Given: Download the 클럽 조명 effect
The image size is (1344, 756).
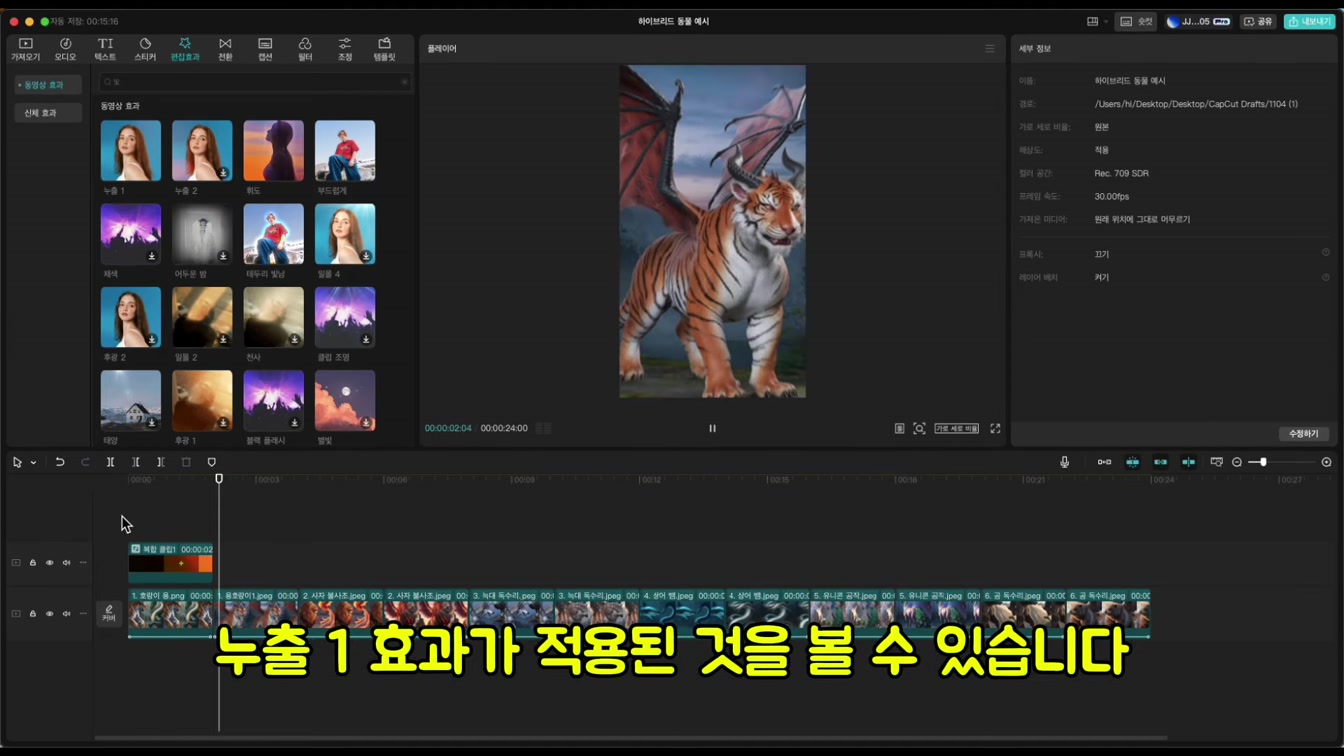Looking at the screenshot, I should (366, 339).
